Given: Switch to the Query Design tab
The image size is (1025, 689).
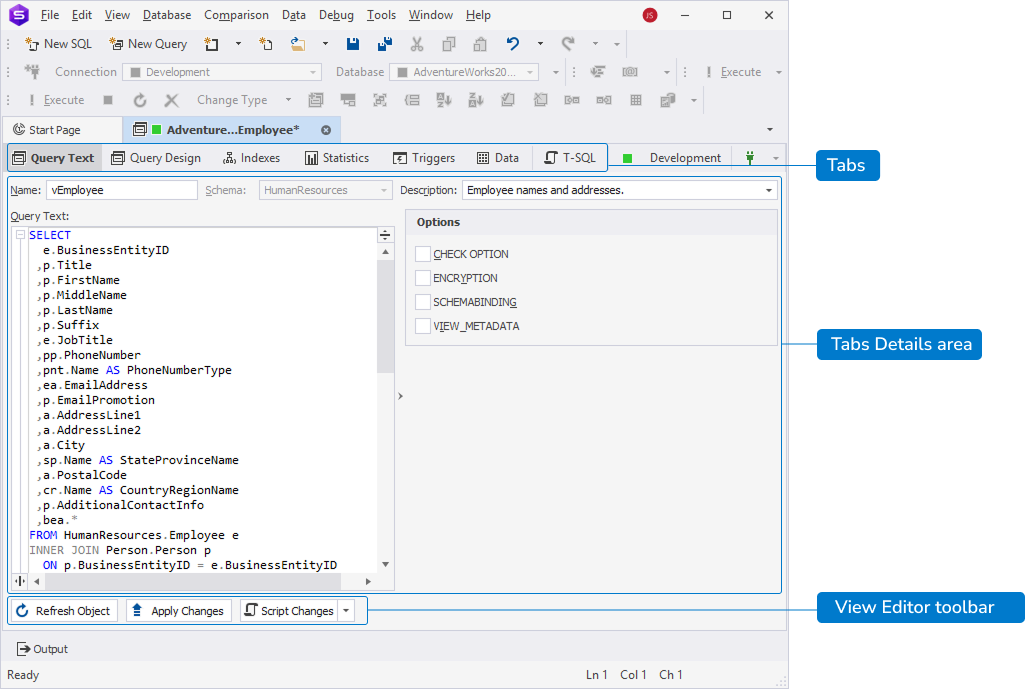Looking at the screenshot, I should pos(156,158).
